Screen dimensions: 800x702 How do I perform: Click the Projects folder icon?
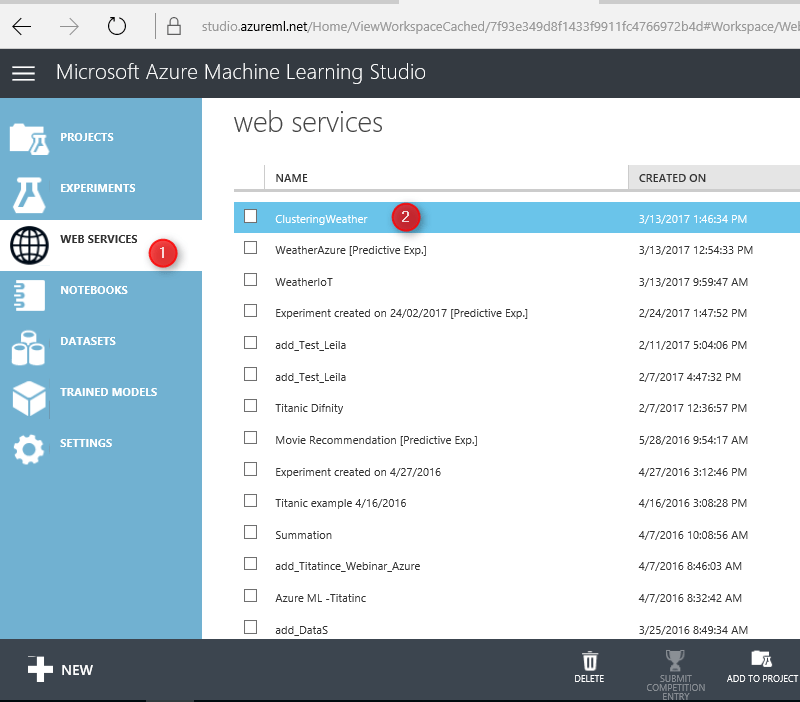29,138
